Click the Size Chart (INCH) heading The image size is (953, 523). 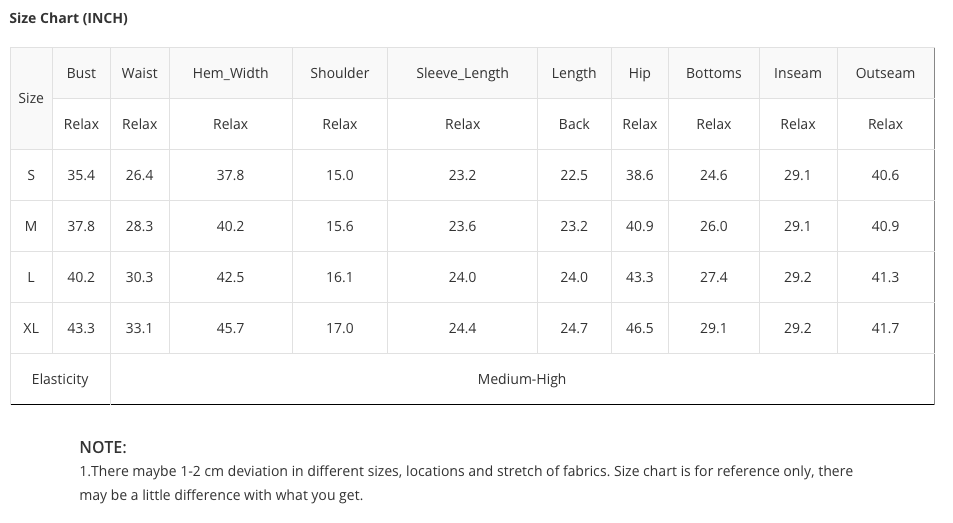[x=68, y=18]
